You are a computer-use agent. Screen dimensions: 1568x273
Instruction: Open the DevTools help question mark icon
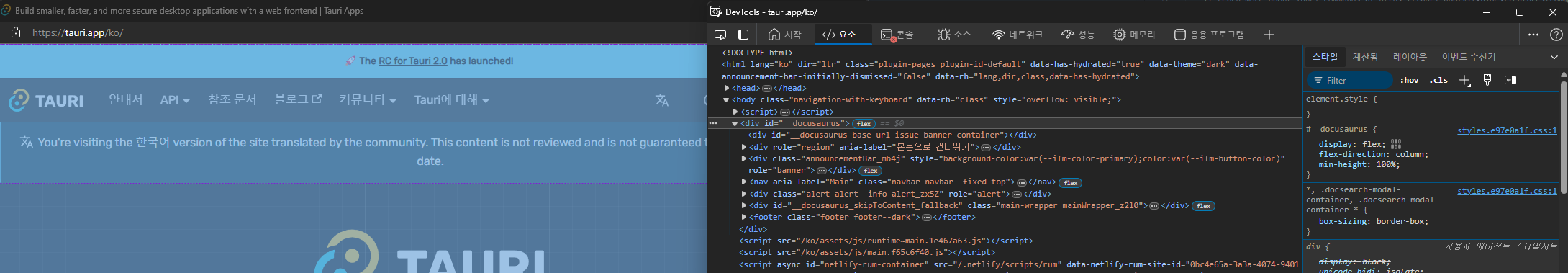[1556, 35]
